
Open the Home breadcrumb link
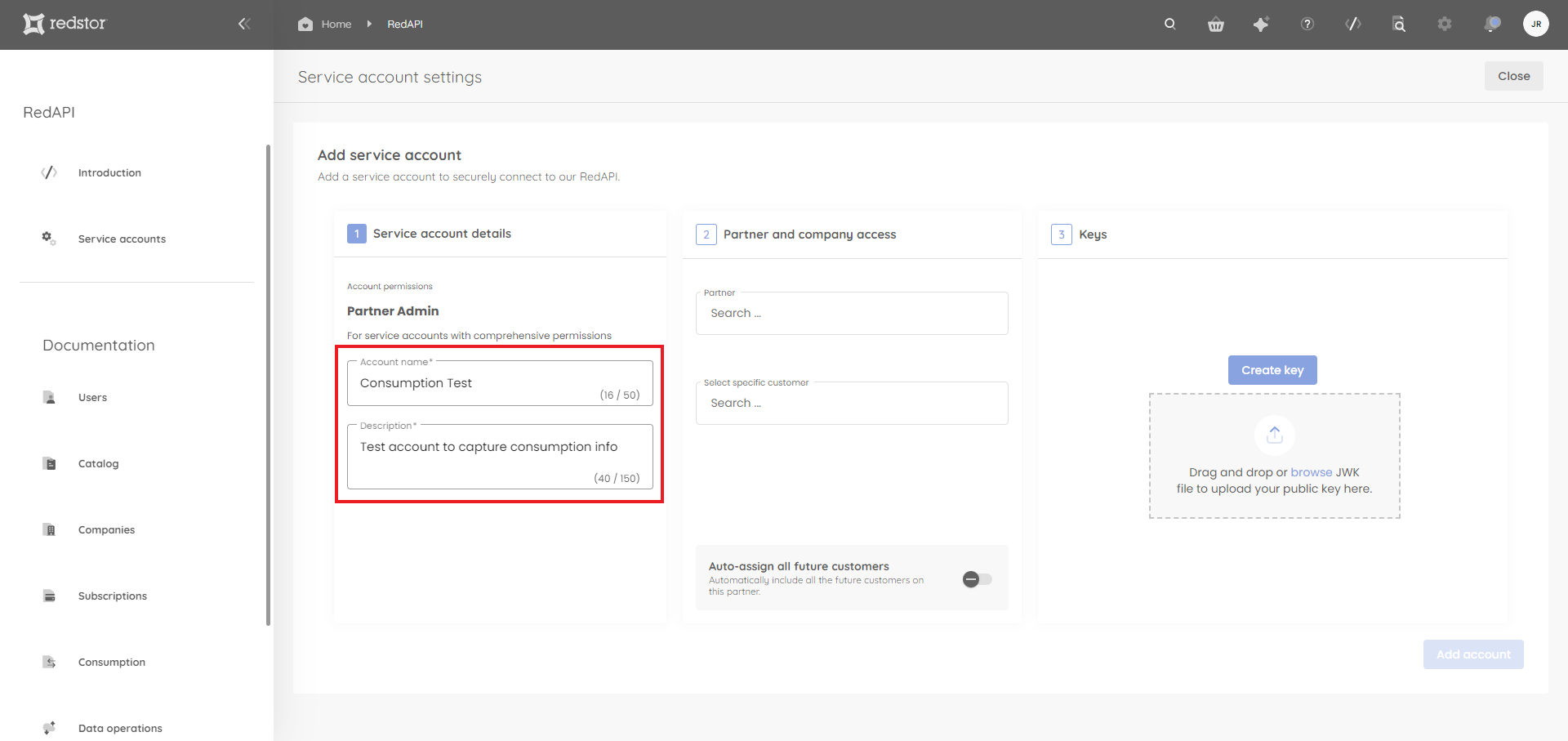point(336,25)
